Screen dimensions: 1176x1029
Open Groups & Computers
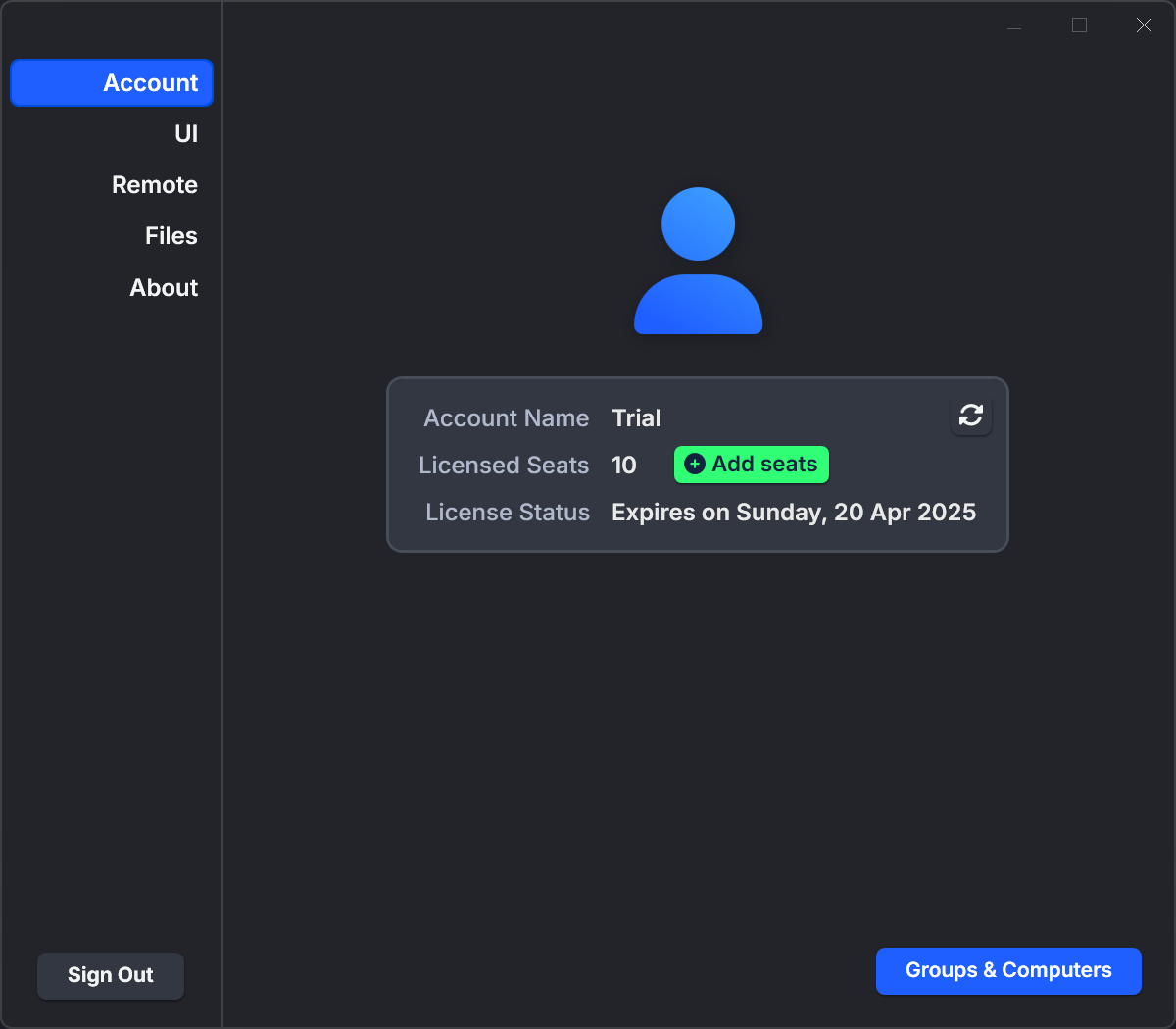[1008, 970]
